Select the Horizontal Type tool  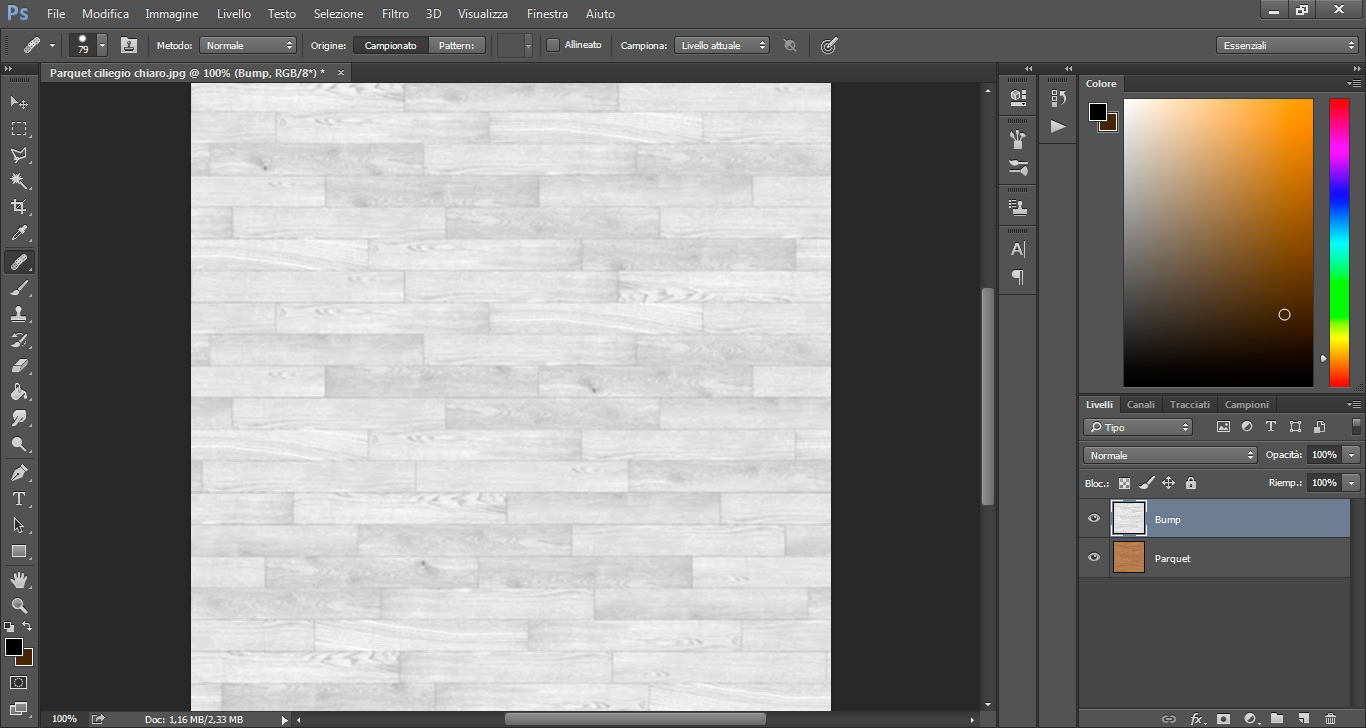point(19,498)
